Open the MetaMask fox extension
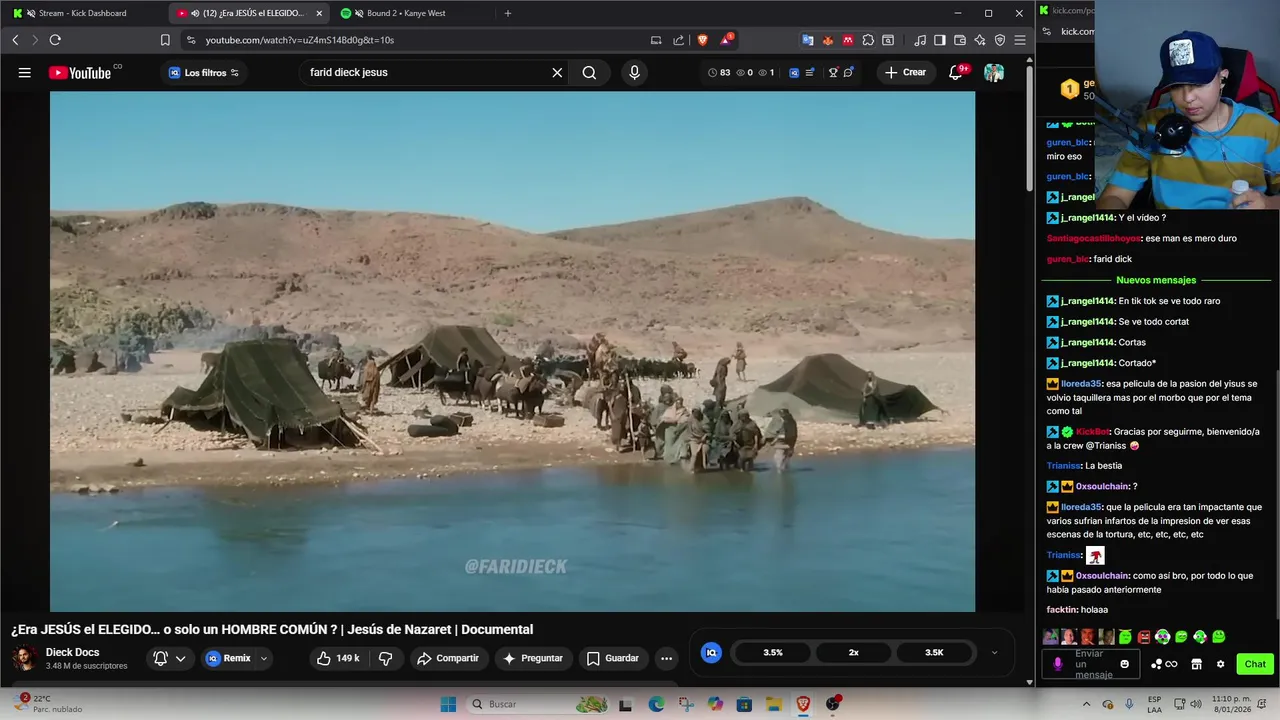1280x720 pixels. point(828,40)
